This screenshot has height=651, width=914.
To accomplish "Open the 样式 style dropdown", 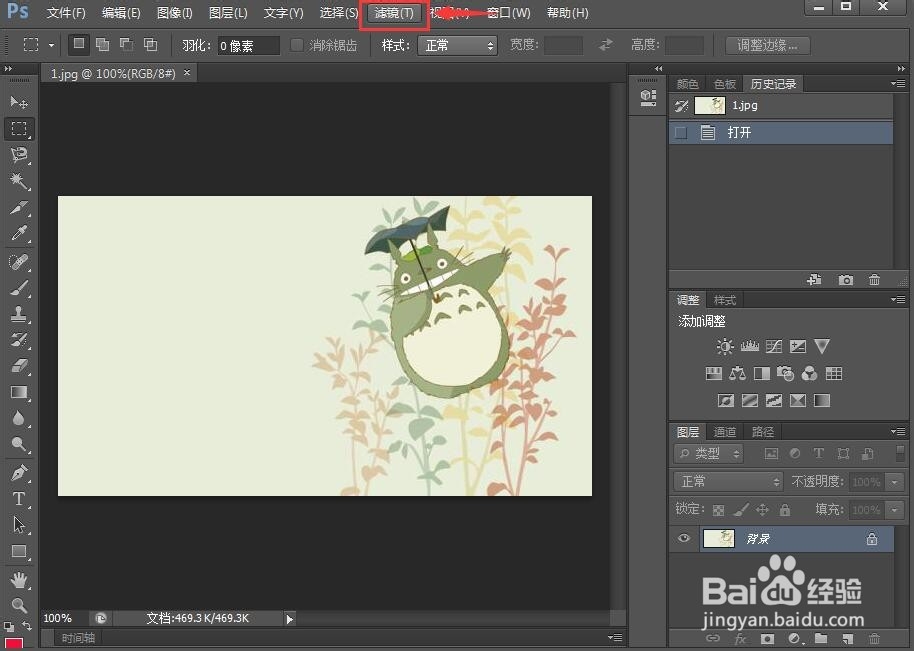I will [x=458, y=45].
